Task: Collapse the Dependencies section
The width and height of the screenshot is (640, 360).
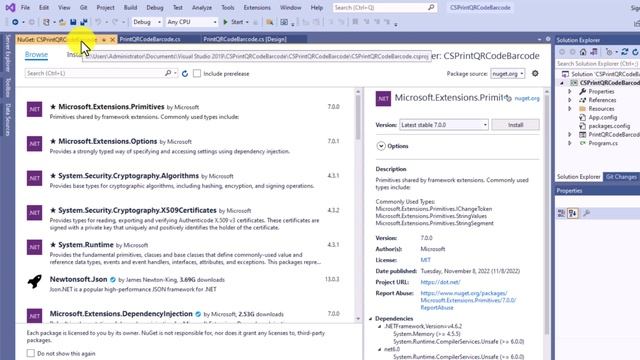Action: [x=371, y=319]
